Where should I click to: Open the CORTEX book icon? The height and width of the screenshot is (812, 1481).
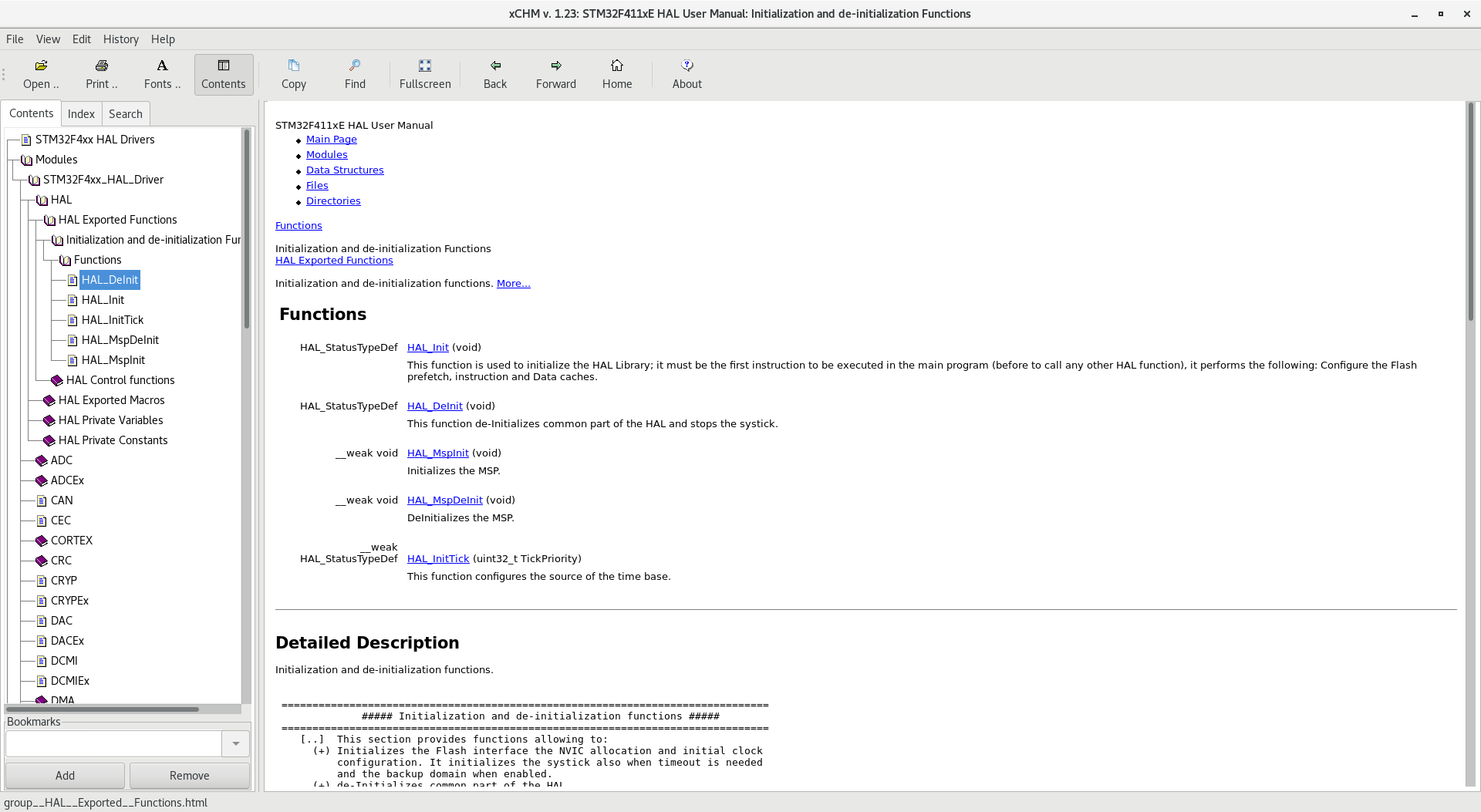point(42,541)
